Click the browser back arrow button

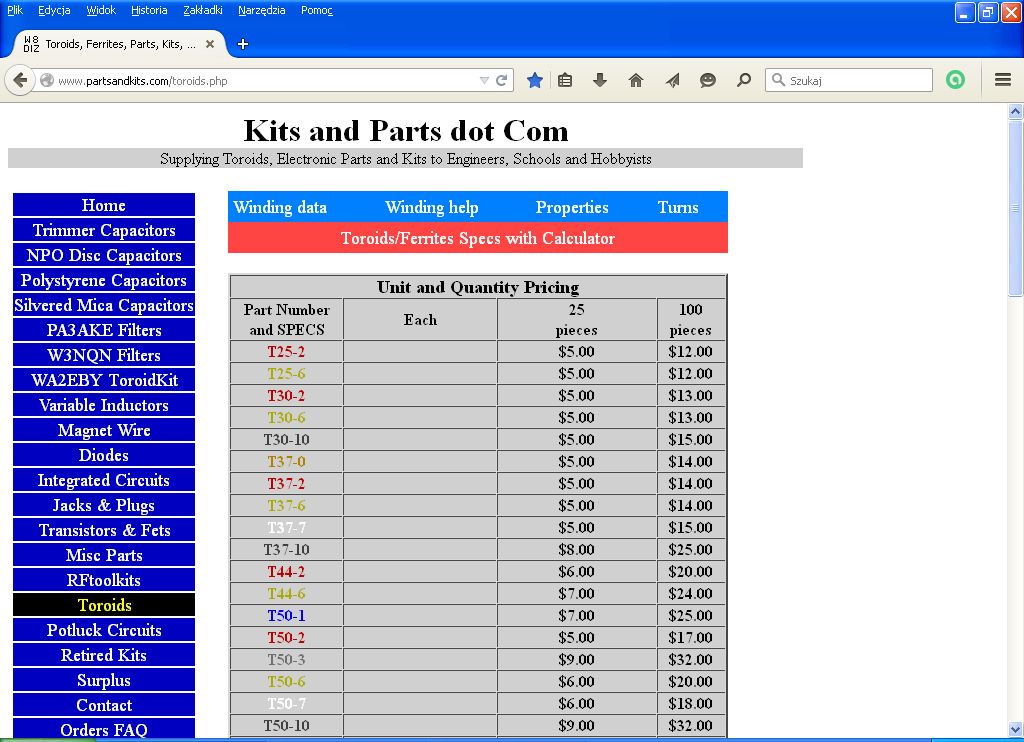pyautogui.click(x=20, y=80)
